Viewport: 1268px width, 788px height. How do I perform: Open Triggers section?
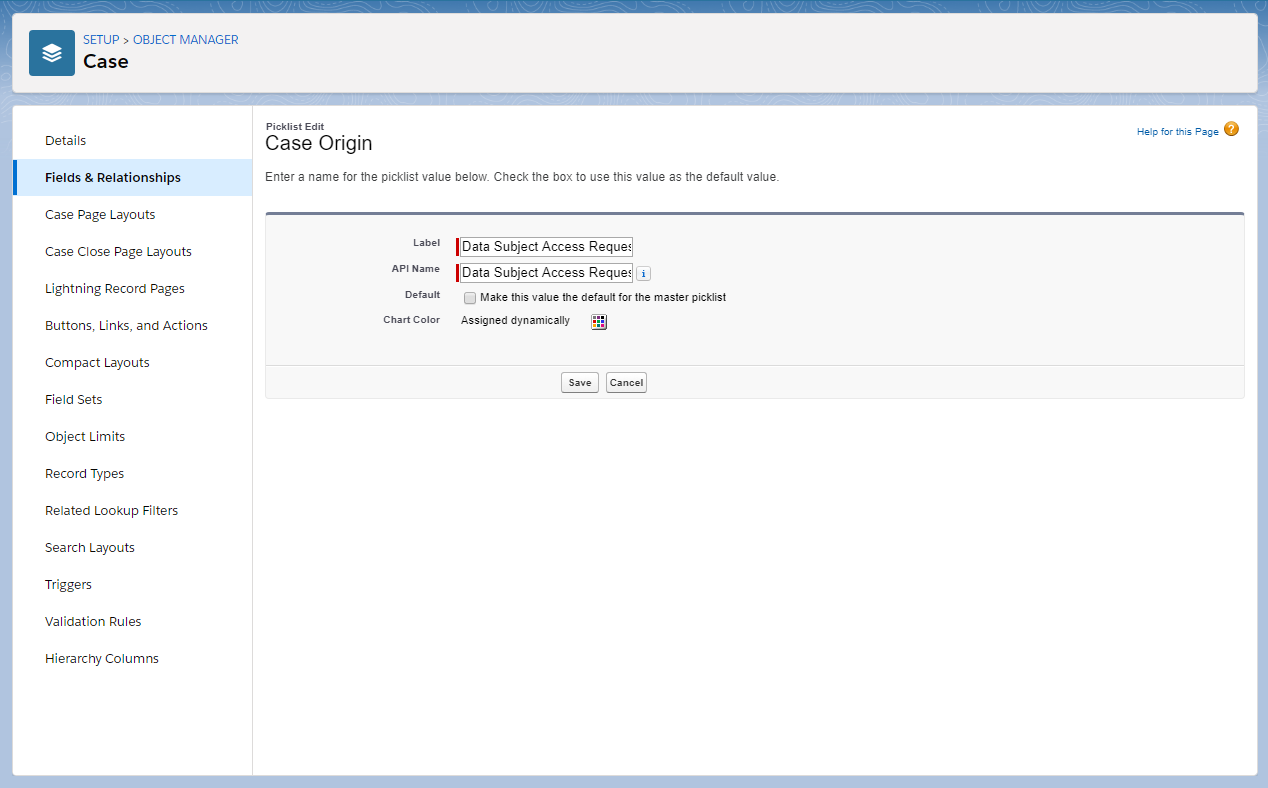tap(68, 584)
